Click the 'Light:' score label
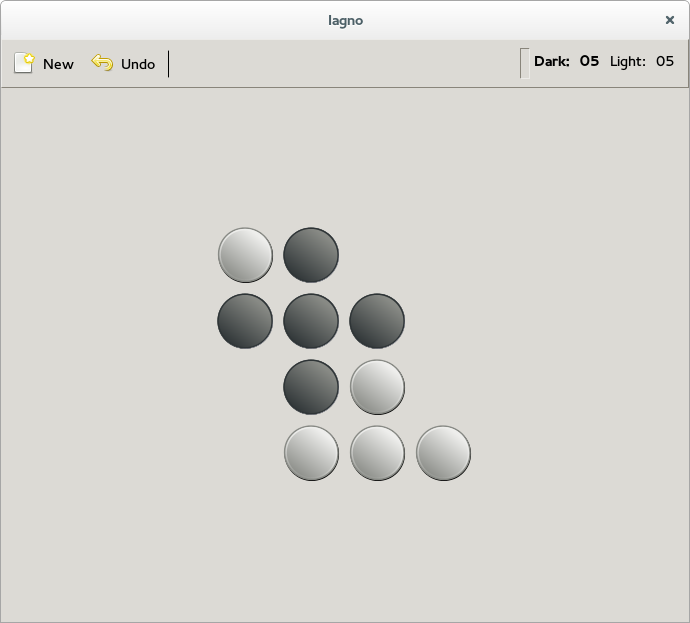 point(628,62)
